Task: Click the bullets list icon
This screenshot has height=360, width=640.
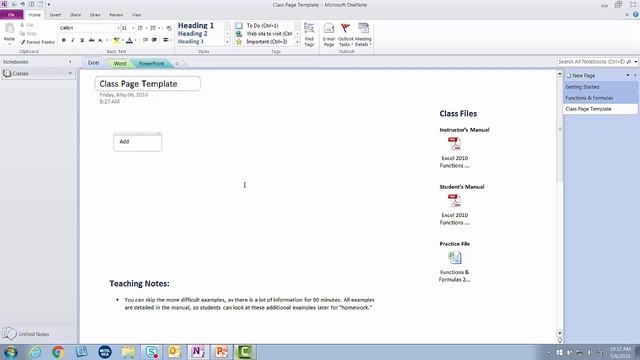Action: pos(140,28)
